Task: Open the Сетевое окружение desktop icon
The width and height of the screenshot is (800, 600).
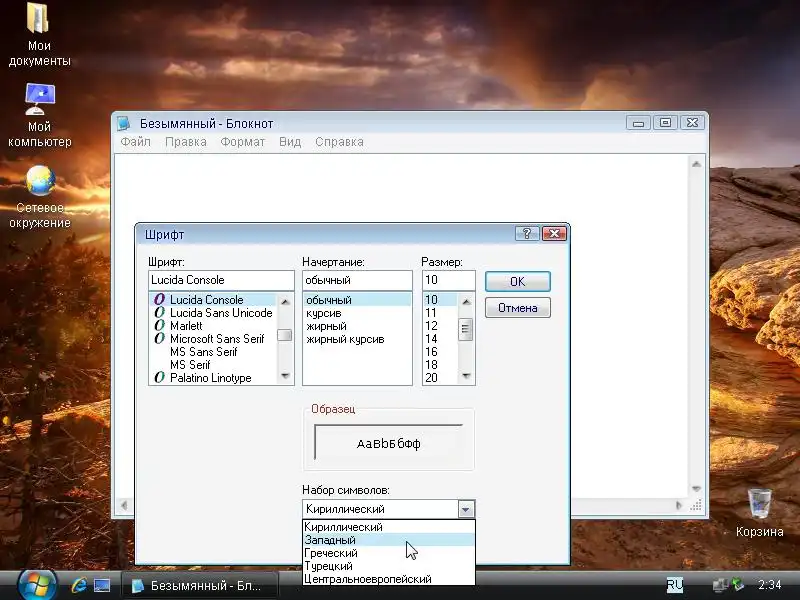Action: tap(39, 197)
